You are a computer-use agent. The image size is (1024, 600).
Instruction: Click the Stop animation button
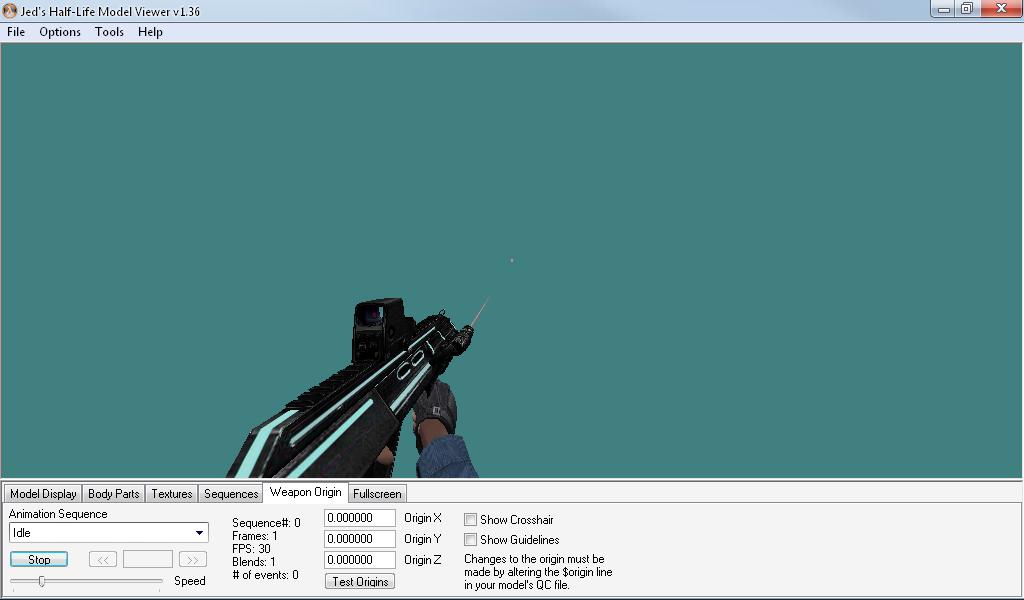[39, 560]
